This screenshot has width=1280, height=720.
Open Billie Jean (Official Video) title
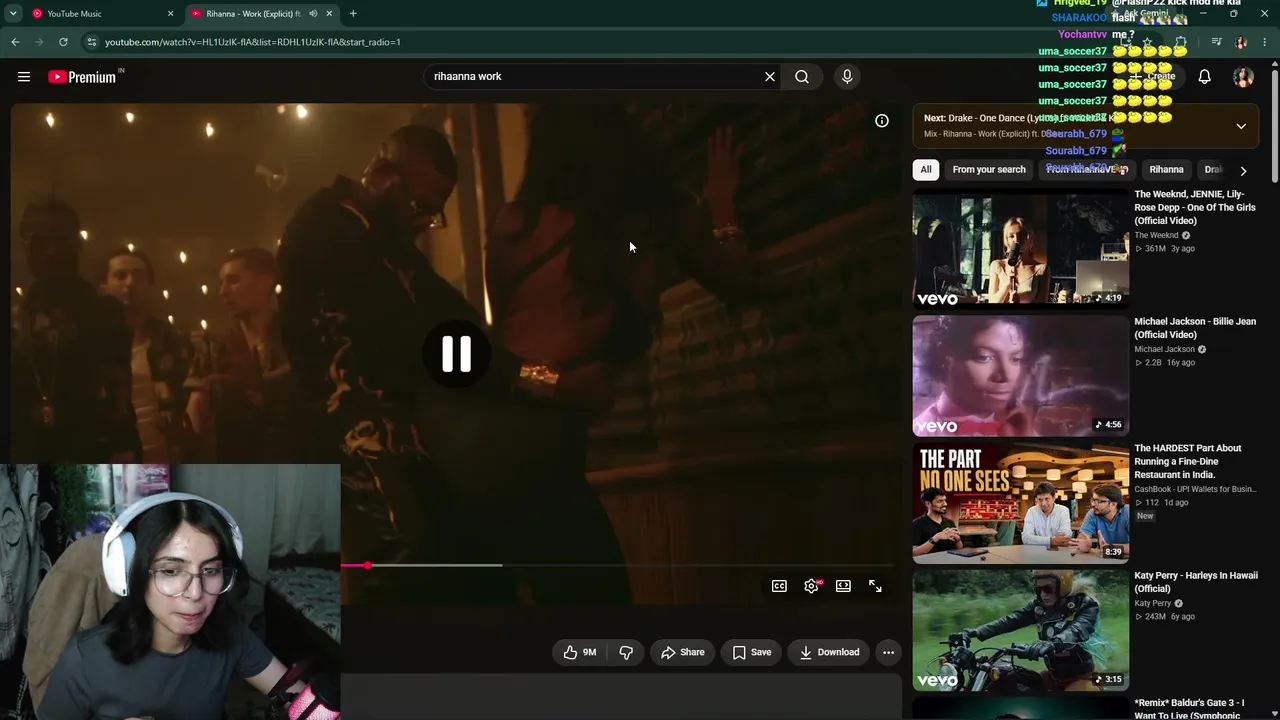(x=1195, y=328)
